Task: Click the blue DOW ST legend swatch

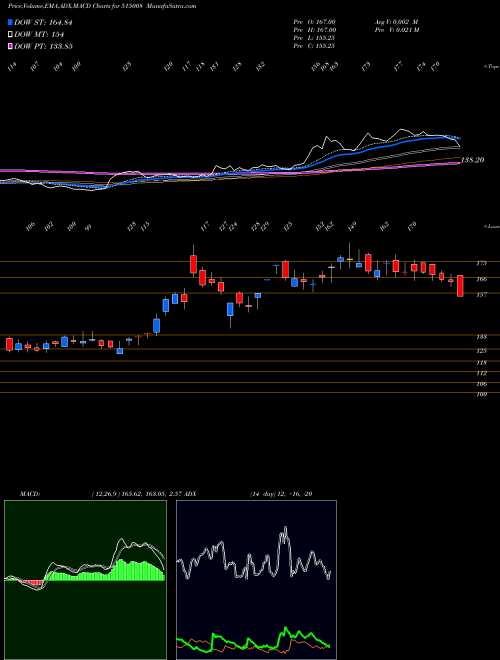Action: pos(11,22)
